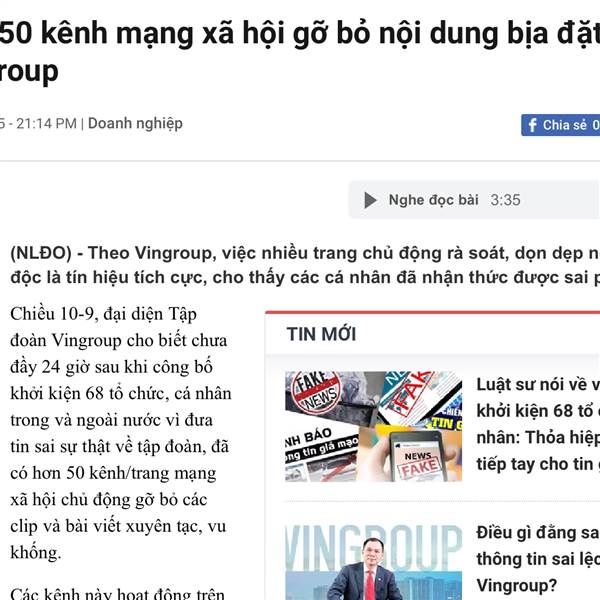Open the Vingroup chairman photo thumbnail

tap(373, 562)
